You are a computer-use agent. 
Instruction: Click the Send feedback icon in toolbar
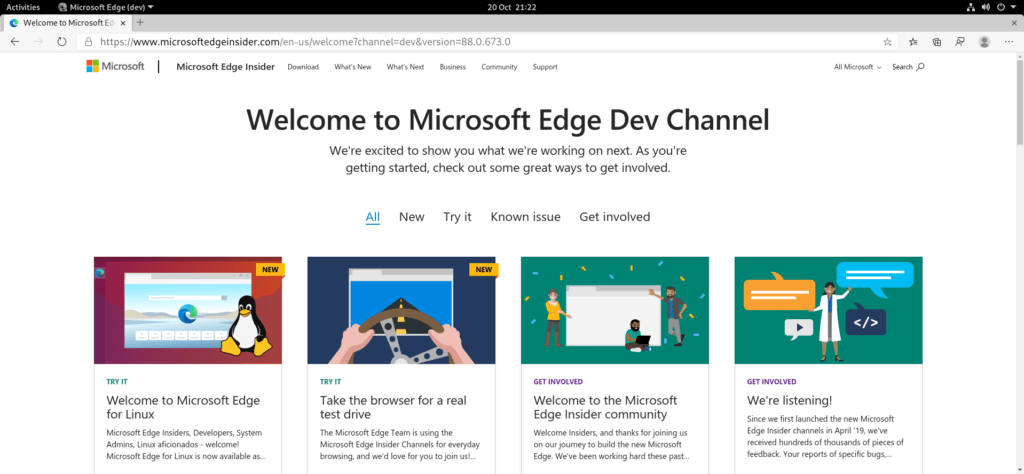pyautogui.click(x=960, y=42)
